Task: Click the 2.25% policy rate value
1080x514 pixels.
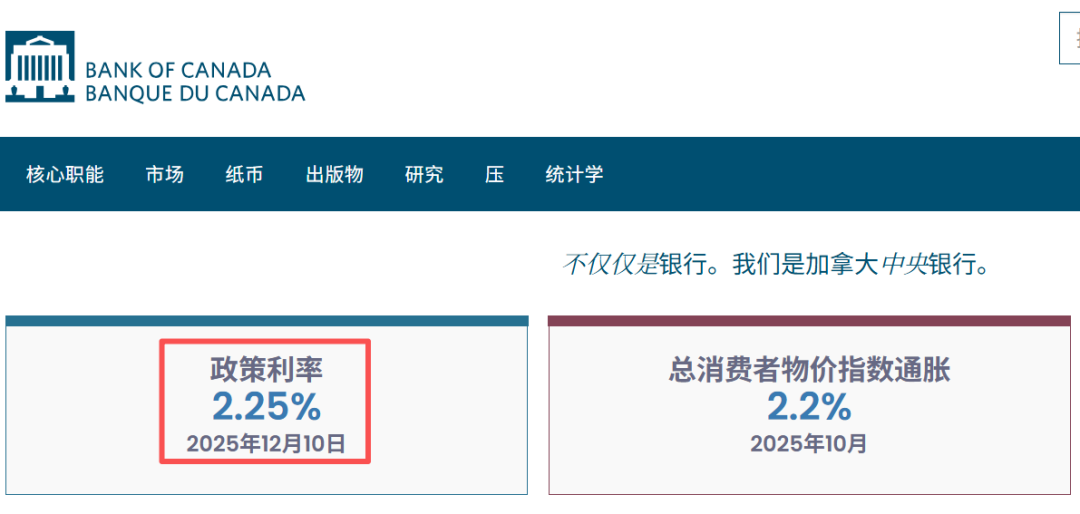Action: click(x=266, y=406)
